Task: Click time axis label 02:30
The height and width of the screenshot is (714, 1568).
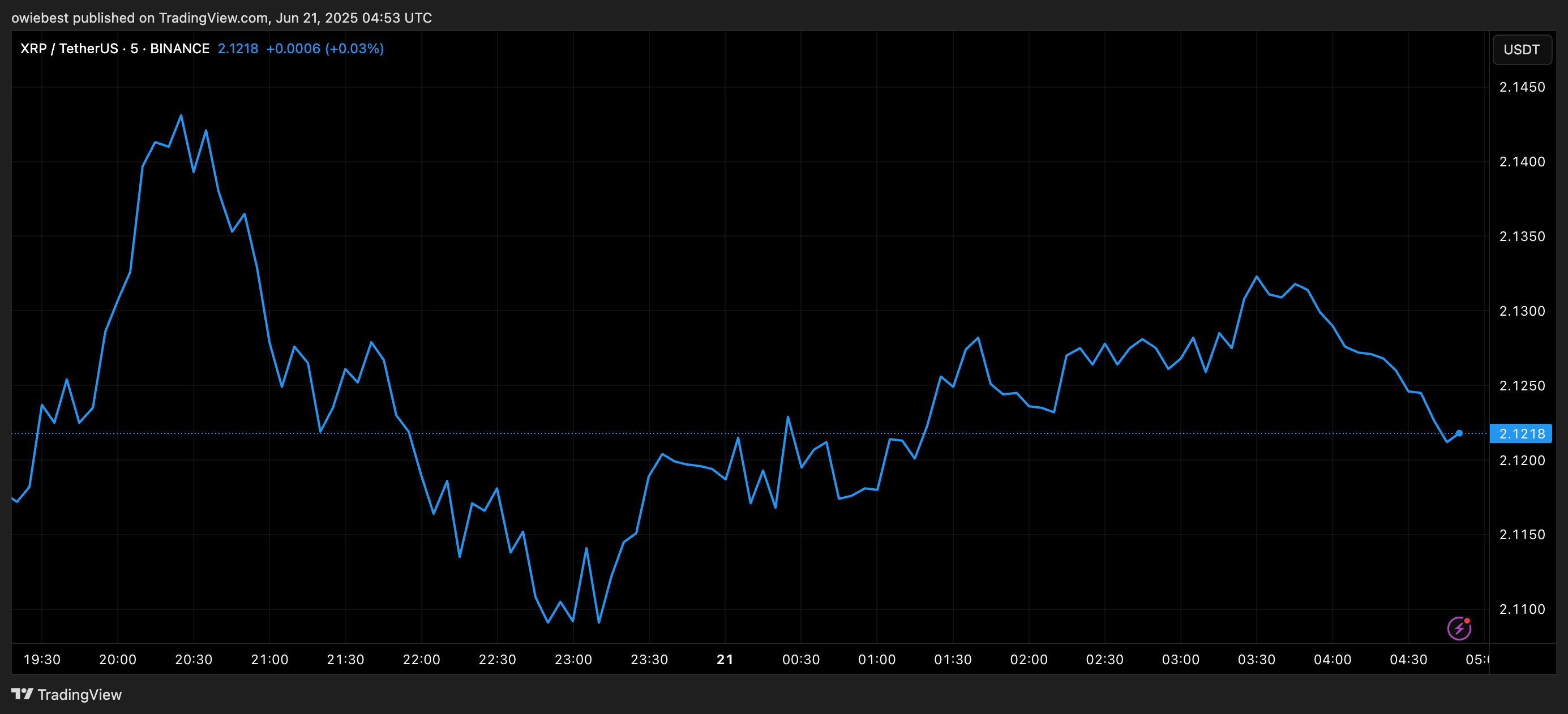Action: 1105,660
